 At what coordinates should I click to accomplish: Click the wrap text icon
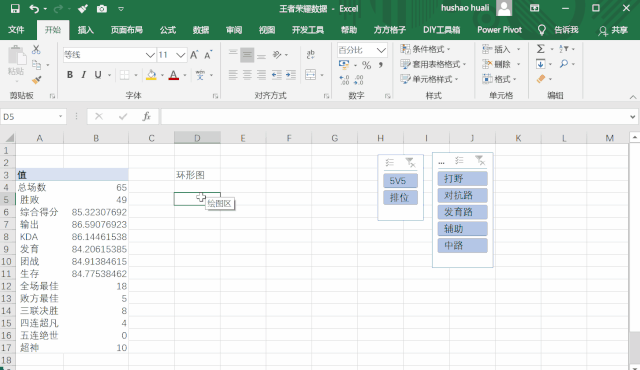(x=311, y=55)
